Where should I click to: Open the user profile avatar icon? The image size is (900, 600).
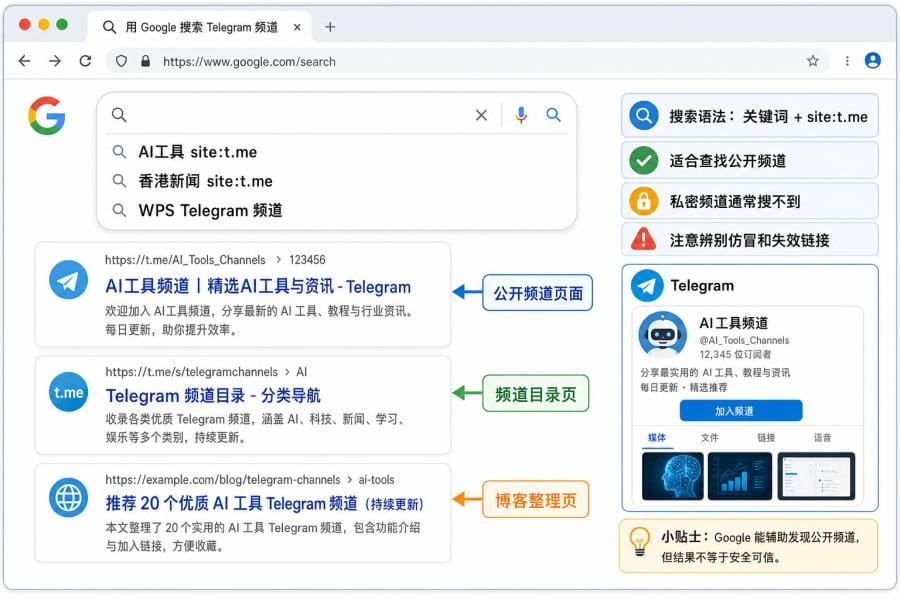click(x=872, y=60)
